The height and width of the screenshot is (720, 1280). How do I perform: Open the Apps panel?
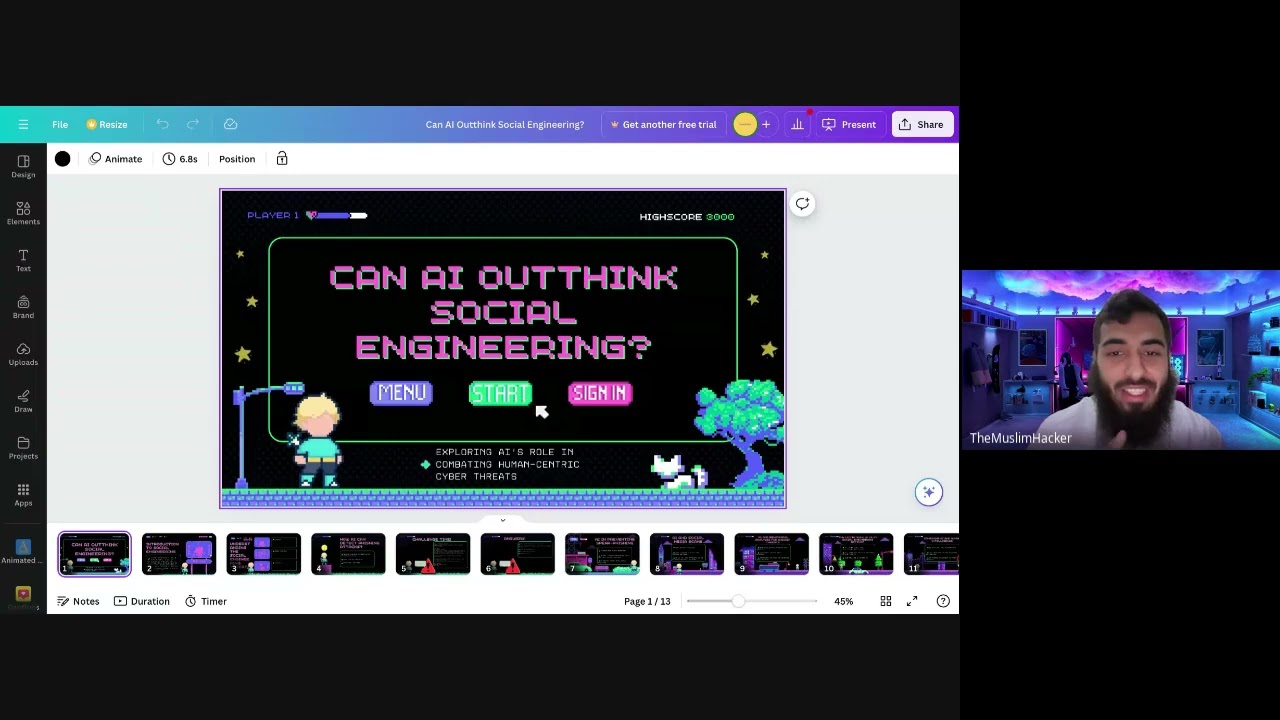23,495
